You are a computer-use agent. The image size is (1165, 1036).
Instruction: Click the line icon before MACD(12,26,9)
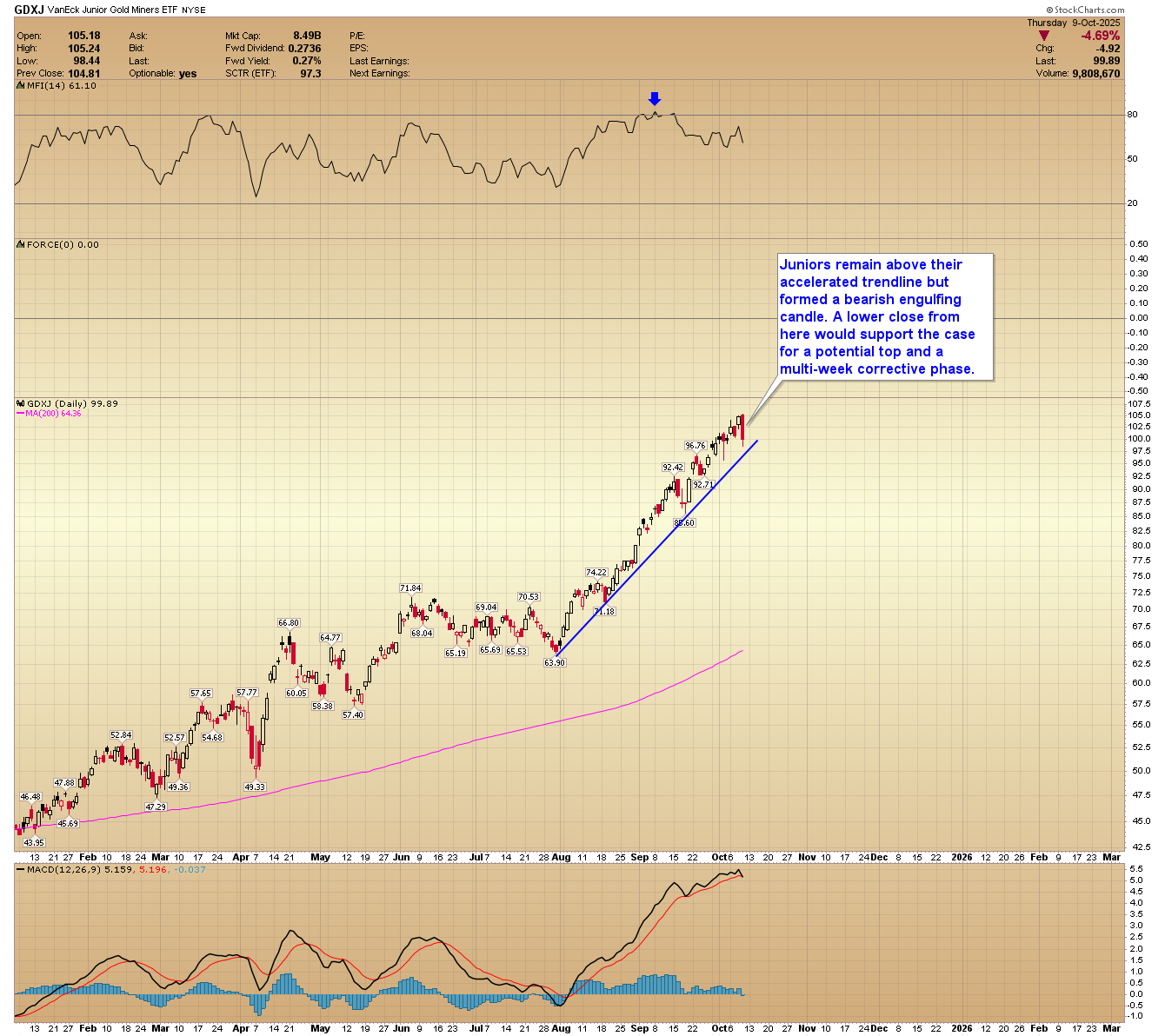coord(21,869)
